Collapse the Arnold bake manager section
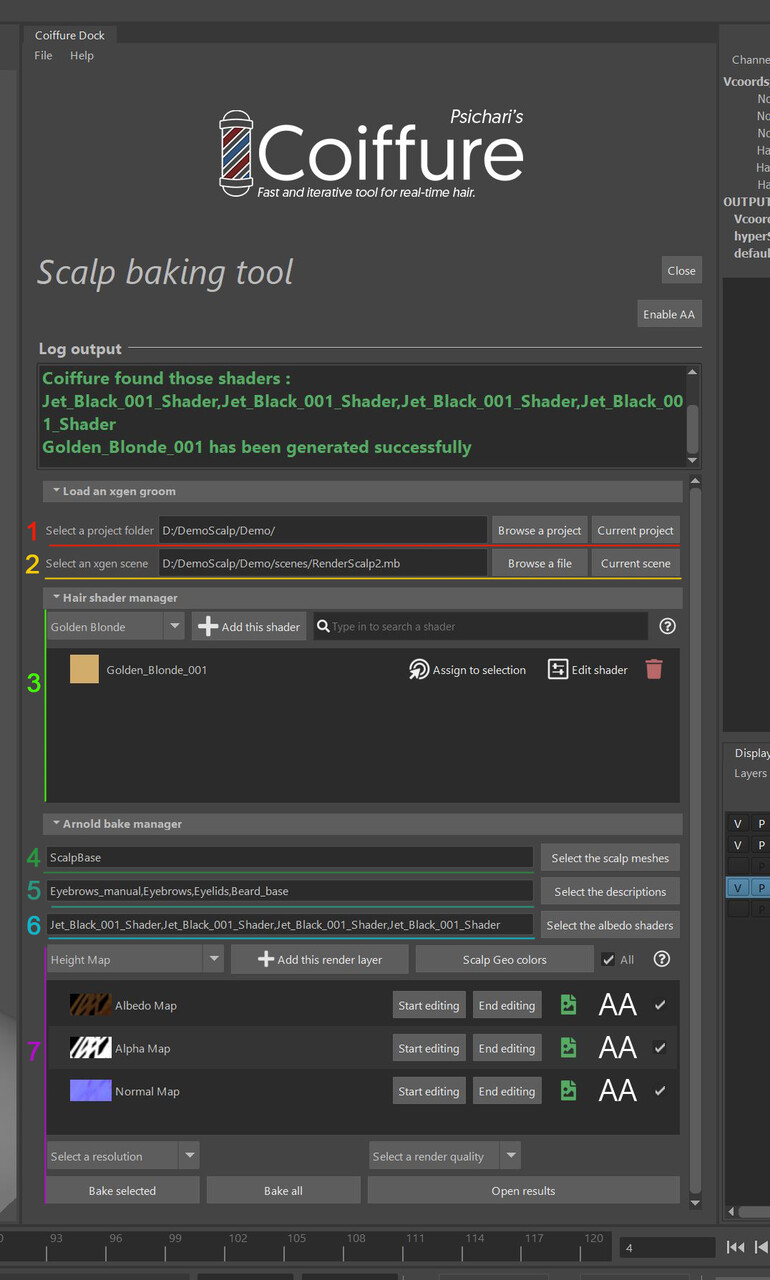770x1280 pixels. 363,824
